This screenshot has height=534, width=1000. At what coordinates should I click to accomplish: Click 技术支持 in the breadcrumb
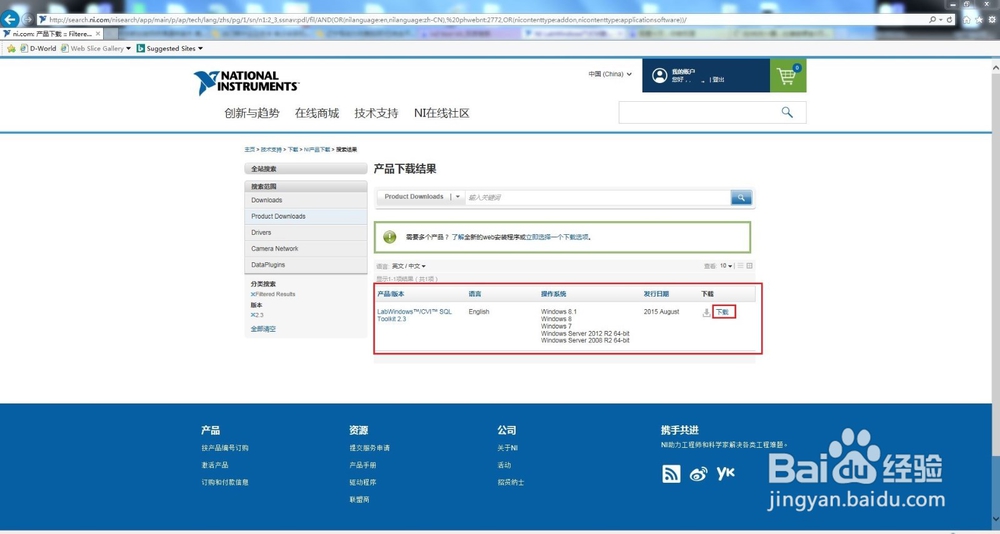[x=271, y=149]
